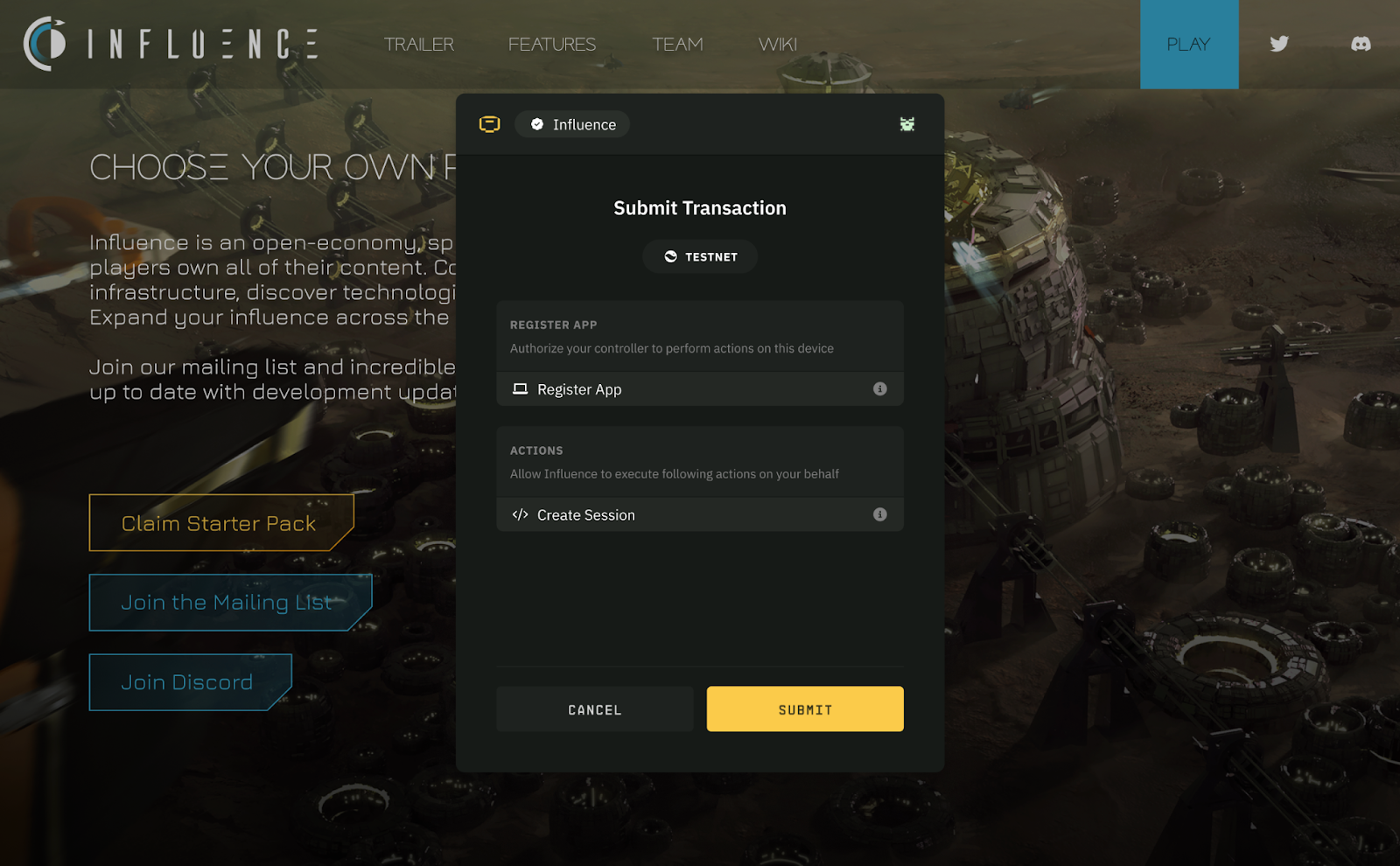
Task: Click the Influence logo emblem
Action: point(45,44)
